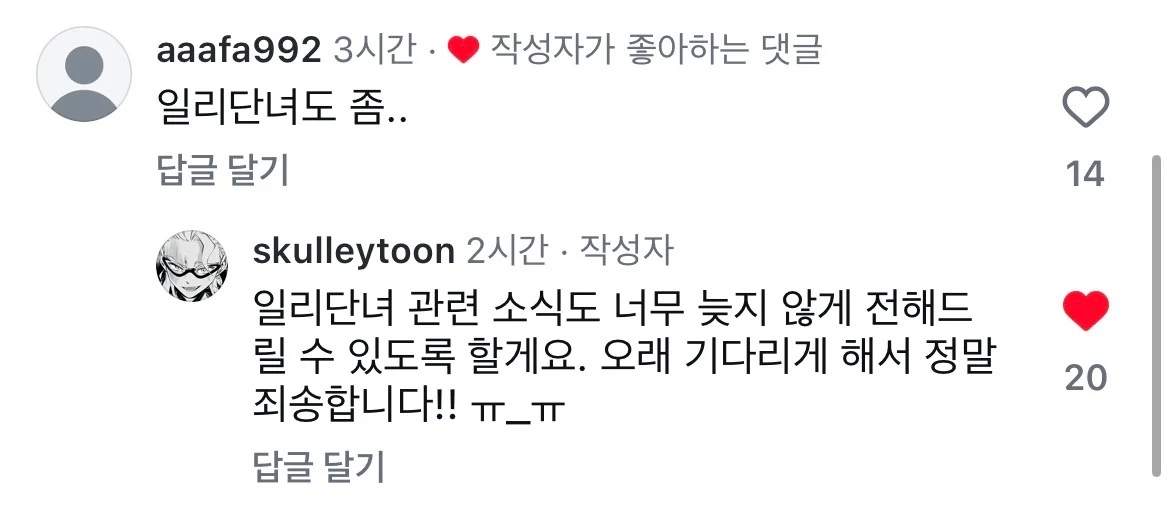Tap the 작성자 badge next to skulleytoon
The image size is (1170, 508).
(627, 251)
